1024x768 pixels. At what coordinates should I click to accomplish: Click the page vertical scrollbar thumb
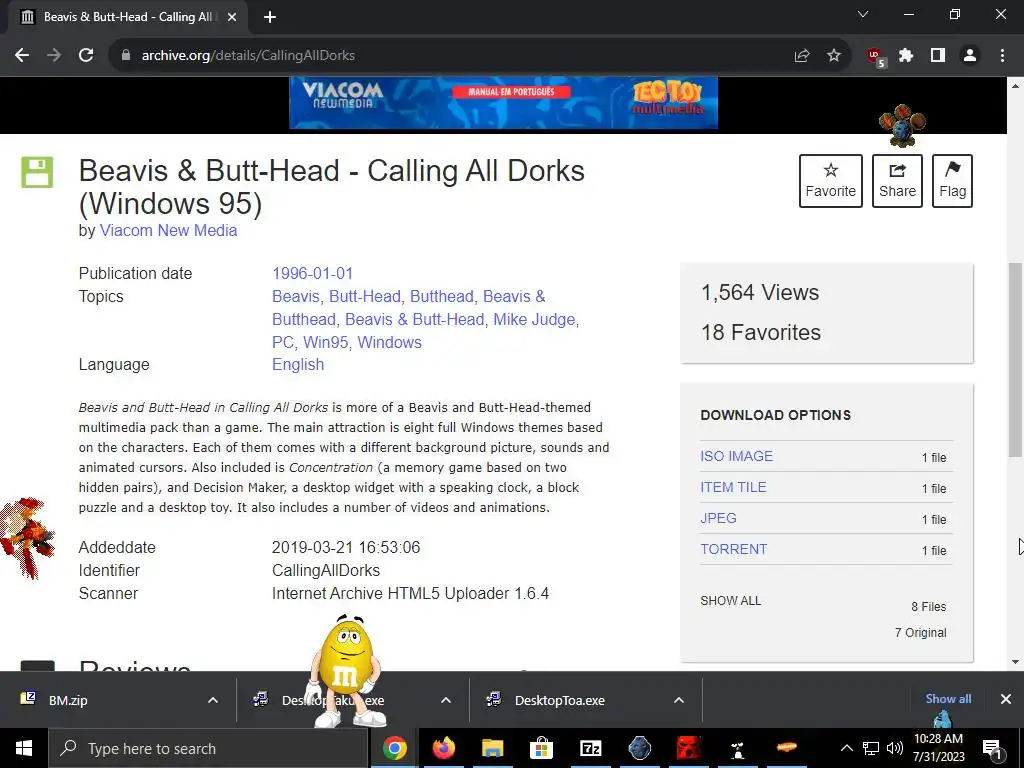1015,359
